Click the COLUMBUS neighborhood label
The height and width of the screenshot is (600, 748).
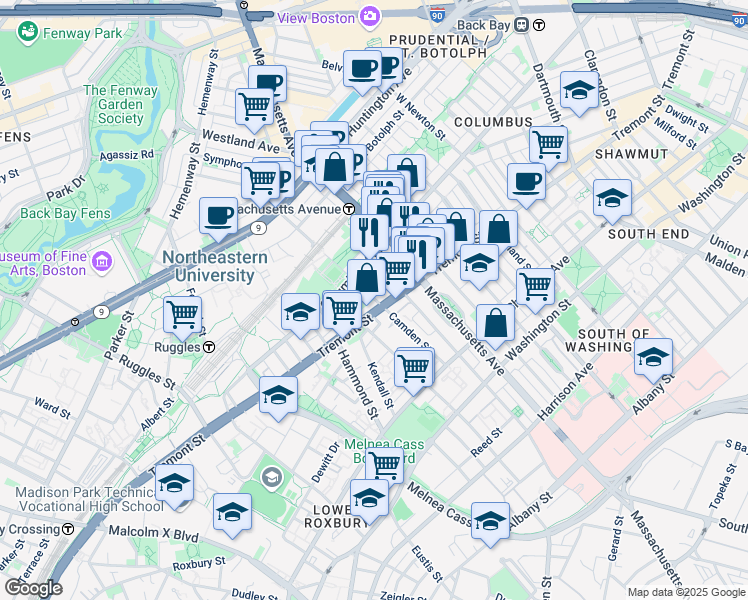coord(493,122)
